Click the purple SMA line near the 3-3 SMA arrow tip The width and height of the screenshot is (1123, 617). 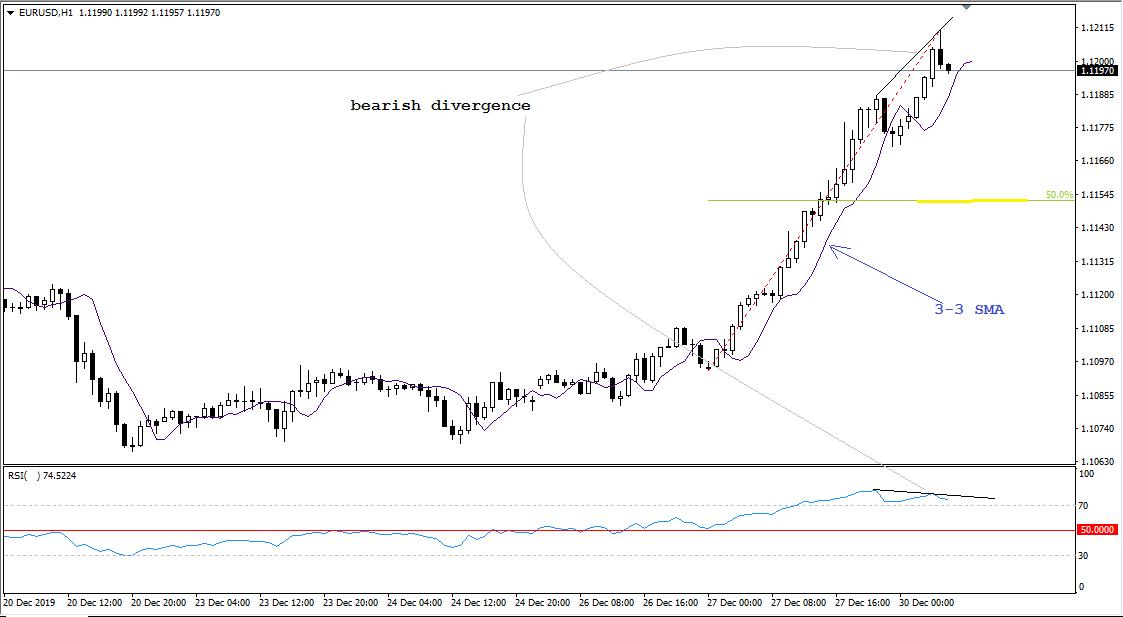[x=830, y=241]
